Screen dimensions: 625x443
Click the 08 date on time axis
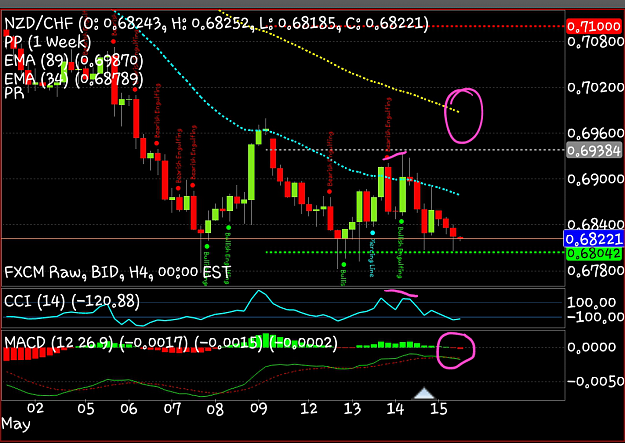click(215, 408)
